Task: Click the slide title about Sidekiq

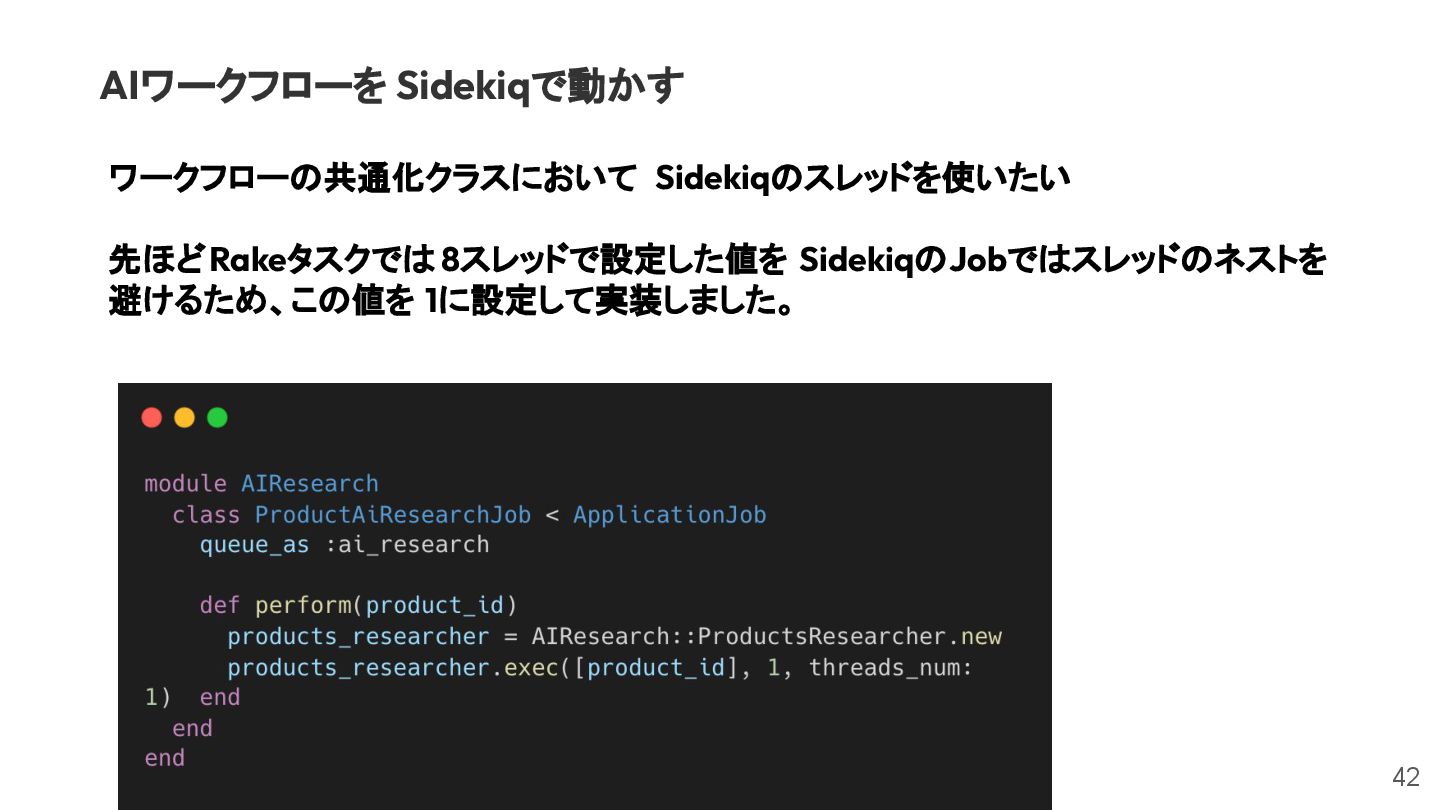Action: pos(392,86)
